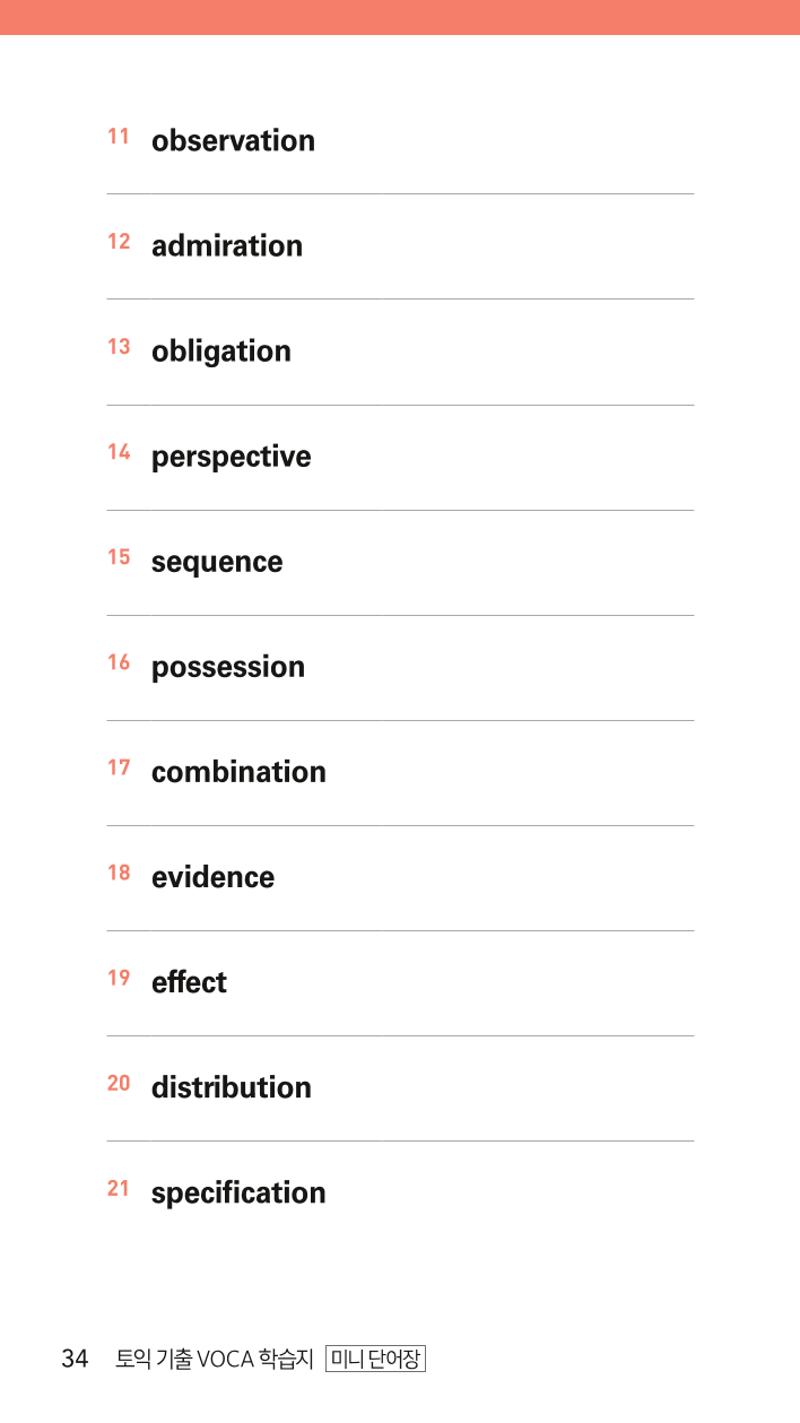The height and width of the screenshot is (1423, 800).
Task: Click the orange header bar
Action: (x=400, y=17)
